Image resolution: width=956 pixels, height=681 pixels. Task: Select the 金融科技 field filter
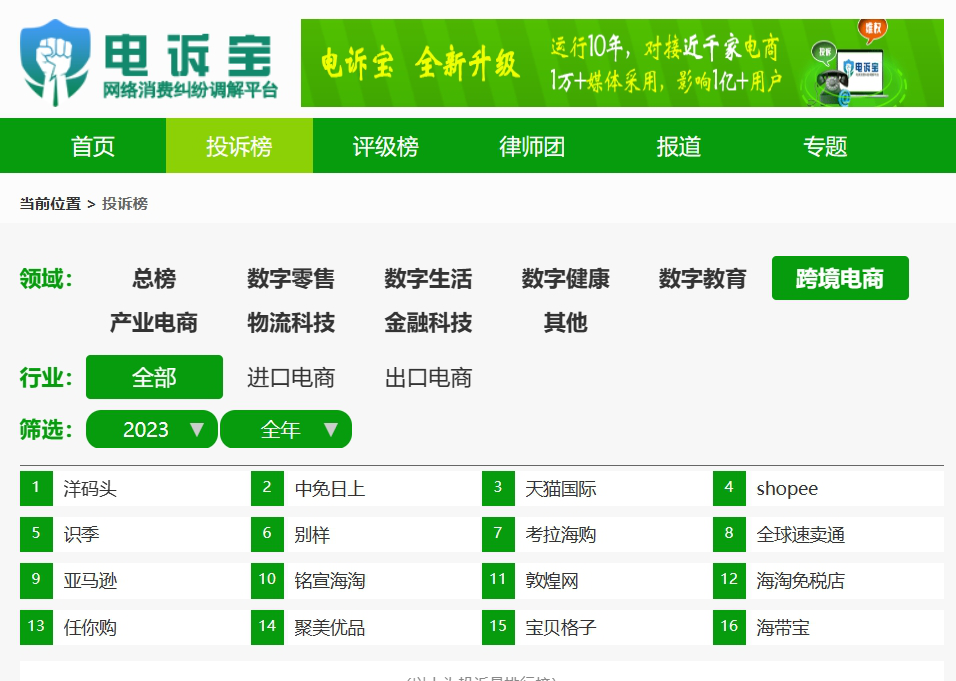pos(429,323)
